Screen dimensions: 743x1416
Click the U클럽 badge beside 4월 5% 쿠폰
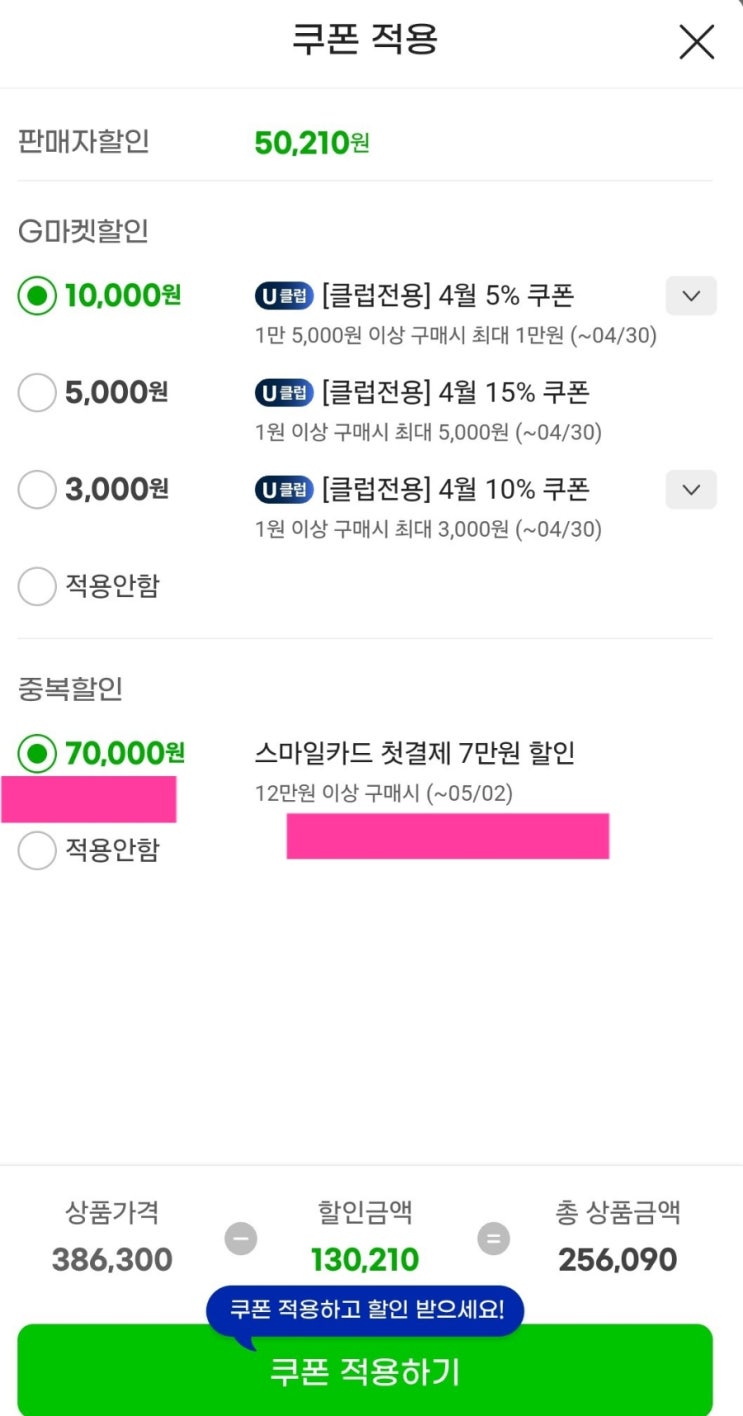[284, 296]
